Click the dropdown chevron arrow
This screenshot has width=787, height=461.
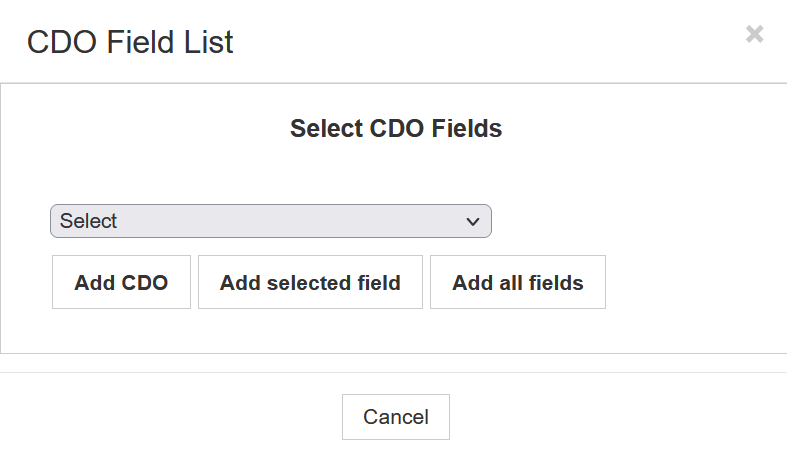[473, 222]
